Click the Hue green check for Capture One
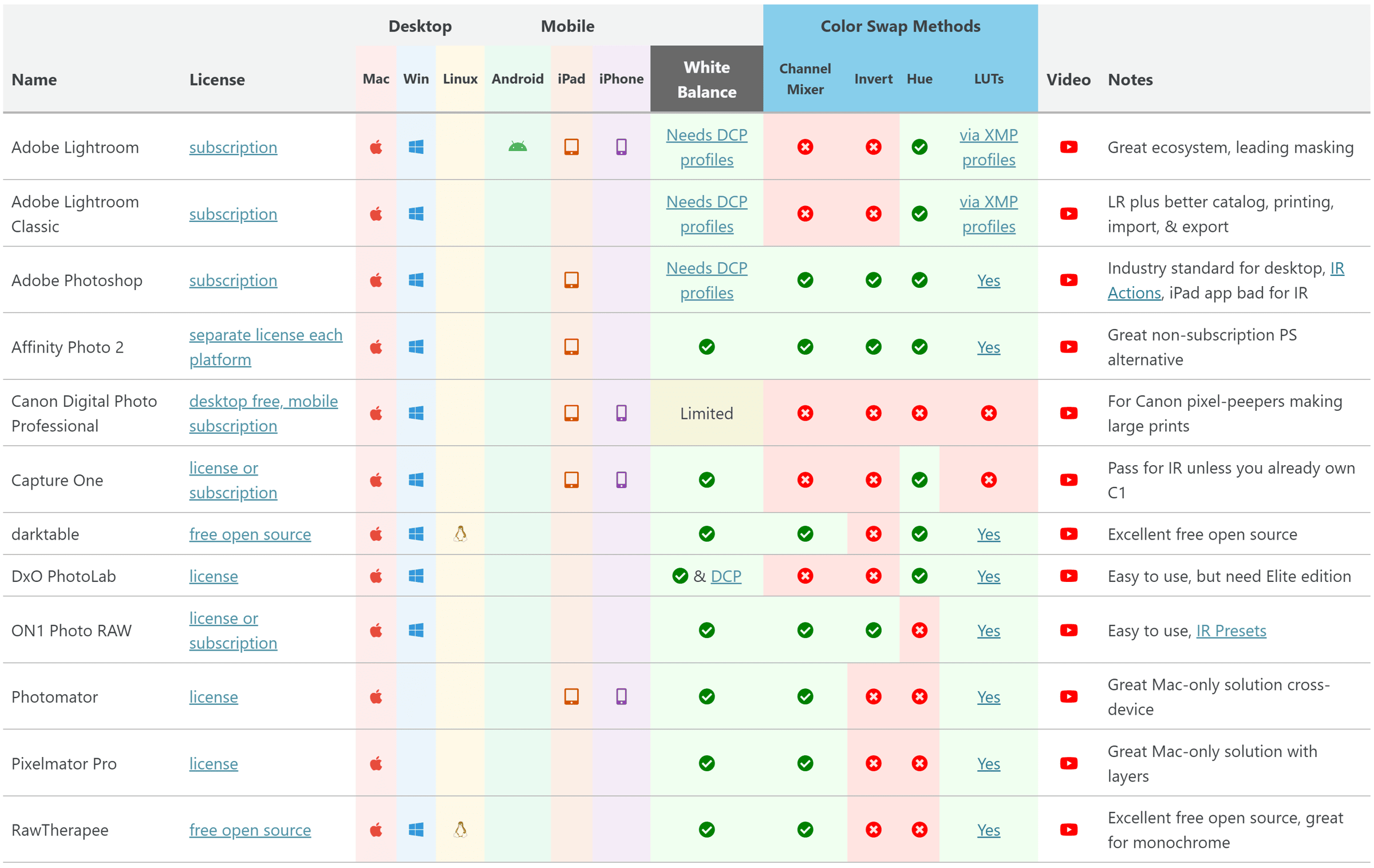The width and height of the screenshot is (1374, 868). (919, 479)
